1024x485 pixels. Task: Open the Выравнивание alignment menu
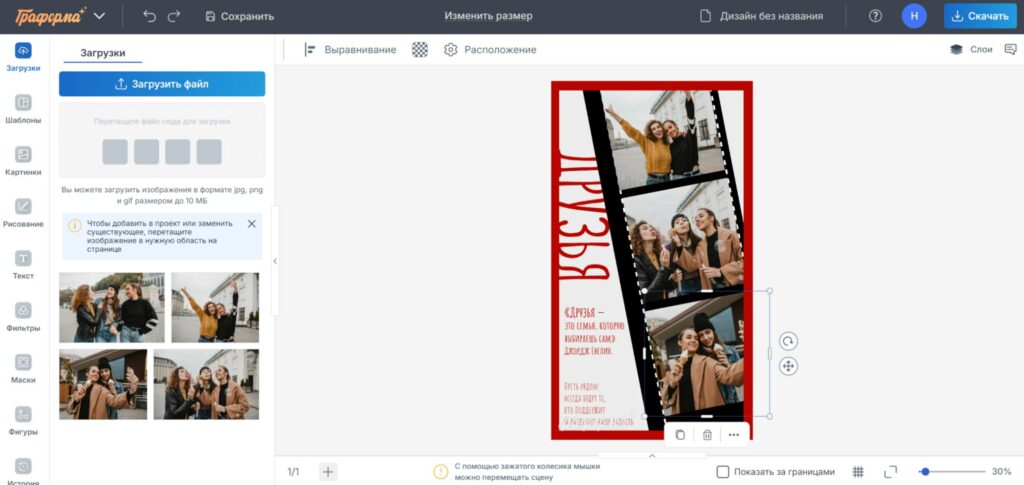tap(350, 50)
